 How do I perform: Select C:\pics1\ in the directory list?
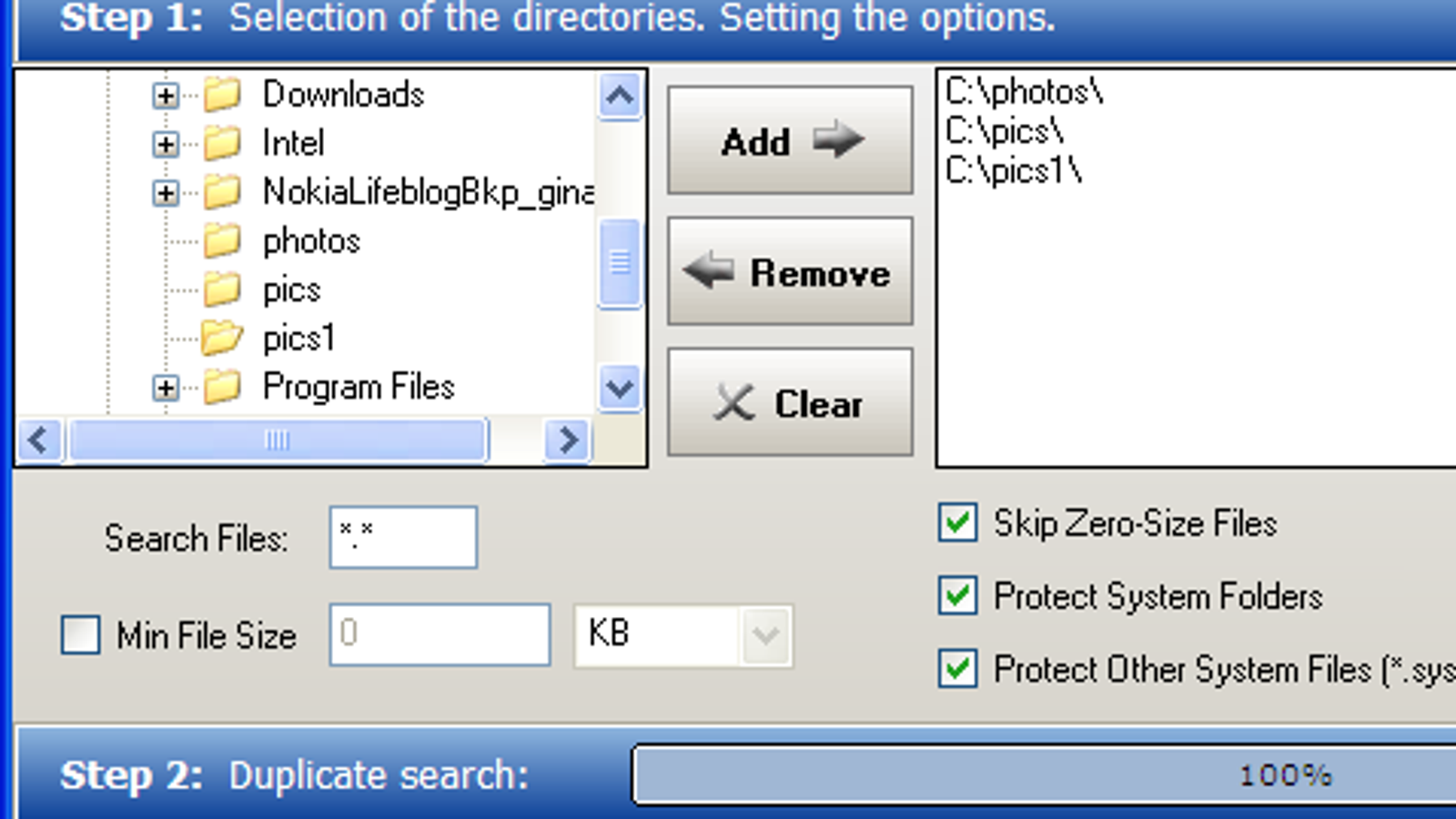coord(1014,170)
